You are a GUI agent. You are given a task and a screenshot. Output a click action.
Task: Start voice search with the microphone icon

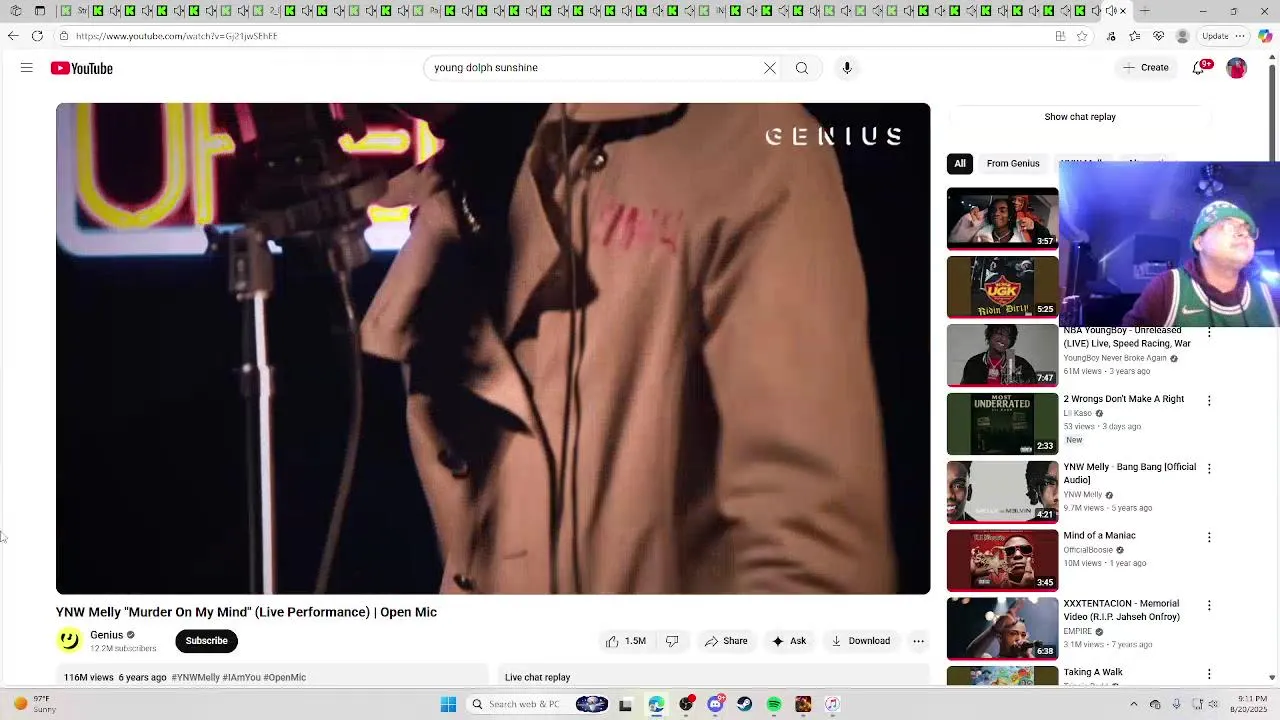(847, 68)
